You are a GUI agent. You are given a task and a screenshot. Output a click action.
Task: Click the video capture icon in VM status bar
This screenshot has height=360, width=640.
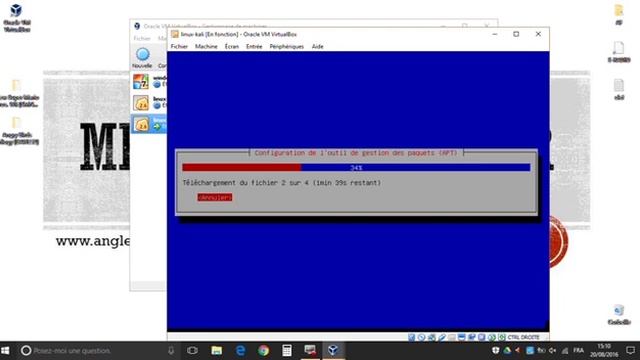click(472, 337)
